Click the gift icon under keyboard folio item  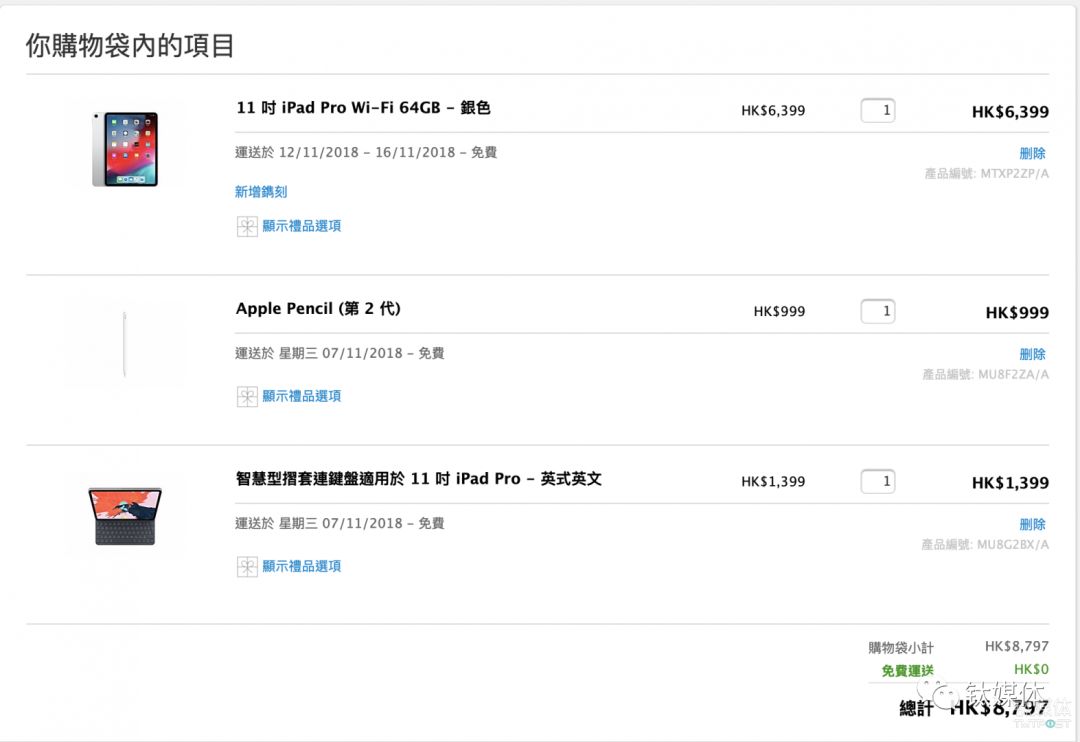tap(247, 566)
